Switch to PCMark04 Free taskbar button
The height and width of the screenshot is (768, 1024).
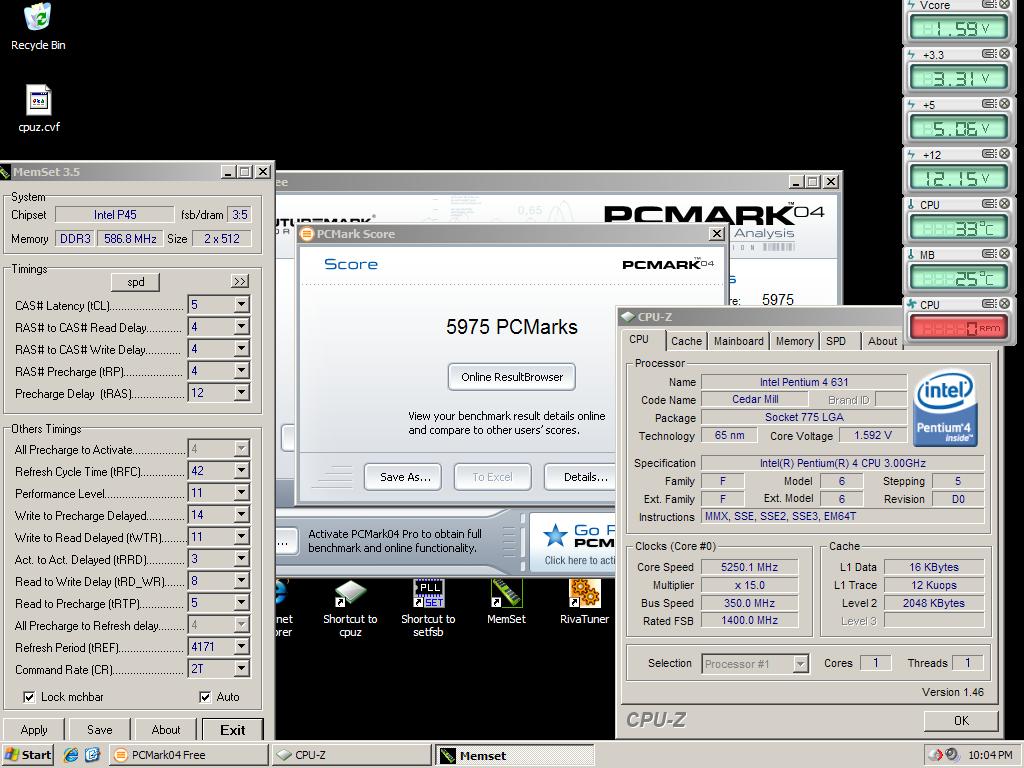pyautogui.click(x=188, y=755)
